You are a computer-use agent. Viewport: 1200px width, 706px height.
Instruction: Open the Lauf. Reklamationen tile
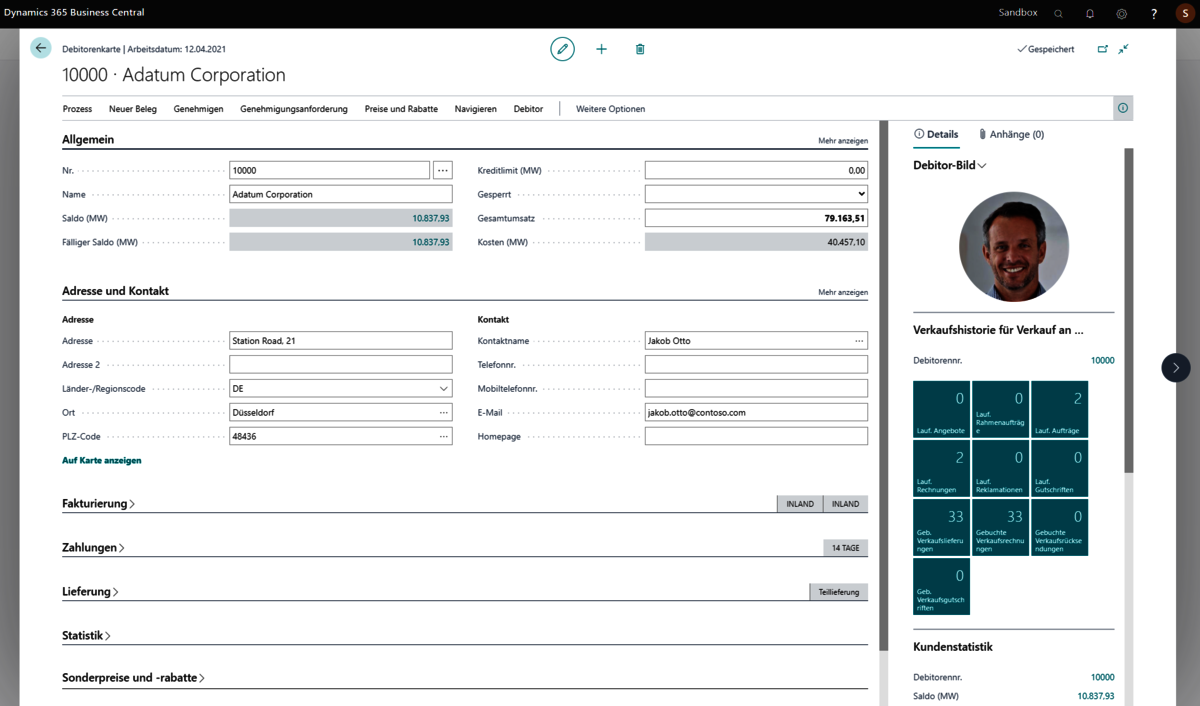click(x=1001, y=468)
